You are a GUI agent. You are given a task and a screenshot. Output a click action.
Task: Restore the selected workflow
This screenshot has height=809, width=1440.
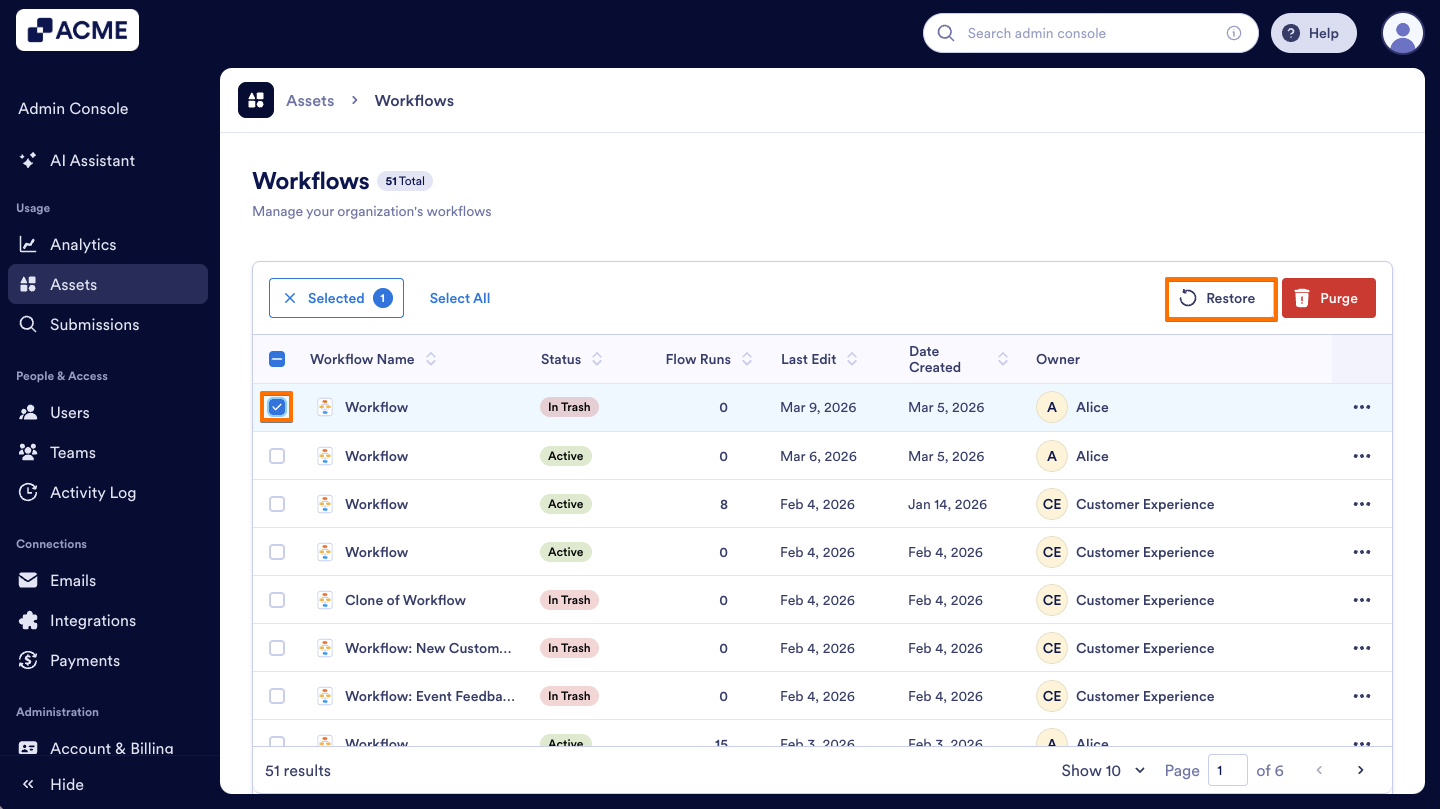coord(1221,298)
